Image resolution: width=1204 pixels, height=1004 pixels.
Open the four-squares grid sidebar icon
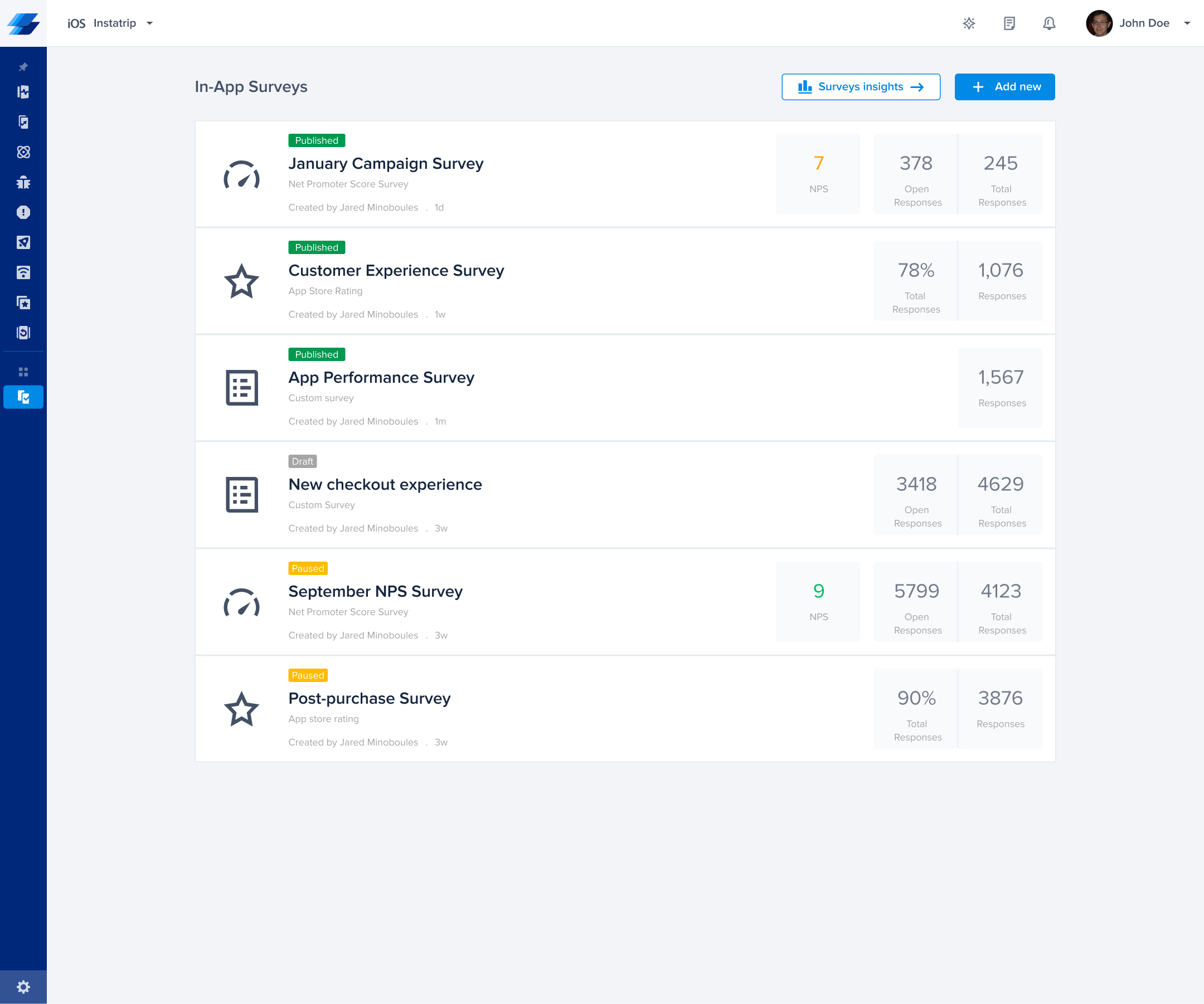pyautogui.click(x=23, y=372)
